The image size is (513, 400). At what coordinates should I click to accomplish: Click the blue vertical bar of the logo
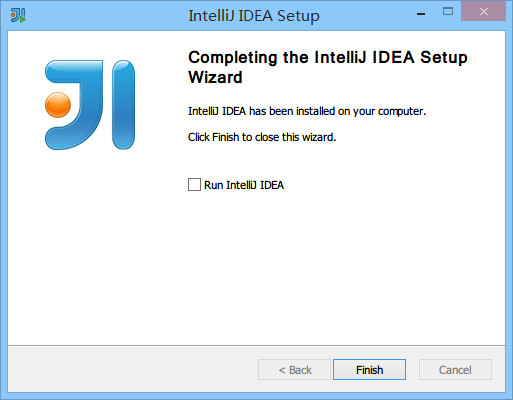tap(124, 105)
